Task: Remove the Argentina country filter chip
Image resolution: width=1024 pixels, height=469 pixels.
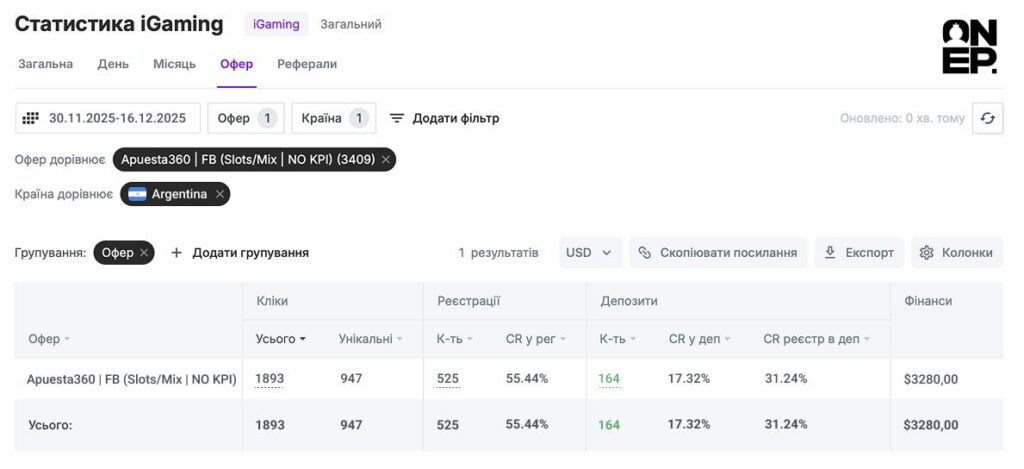Action: pos(220,194)
